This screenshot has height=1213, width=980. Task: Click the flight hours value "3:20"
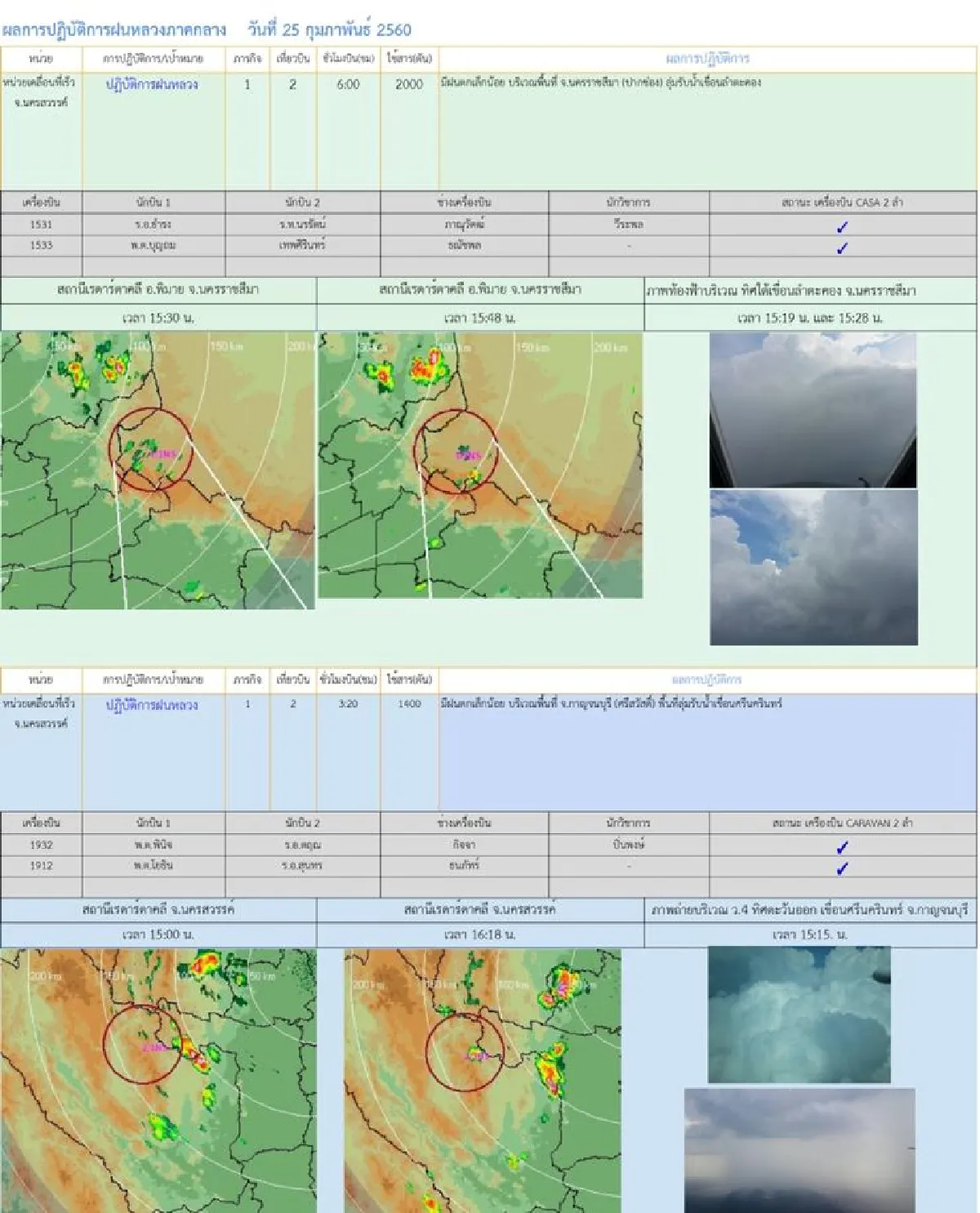point(349,703)
